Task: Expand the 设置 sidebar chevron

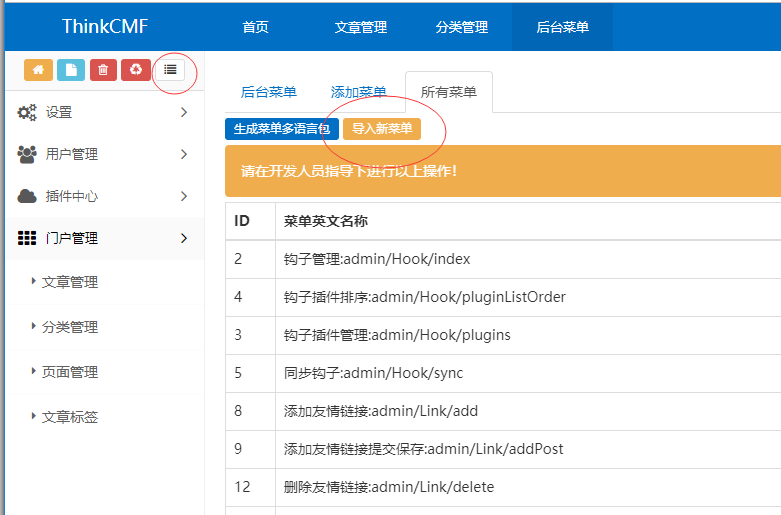Action: (183, 113)
